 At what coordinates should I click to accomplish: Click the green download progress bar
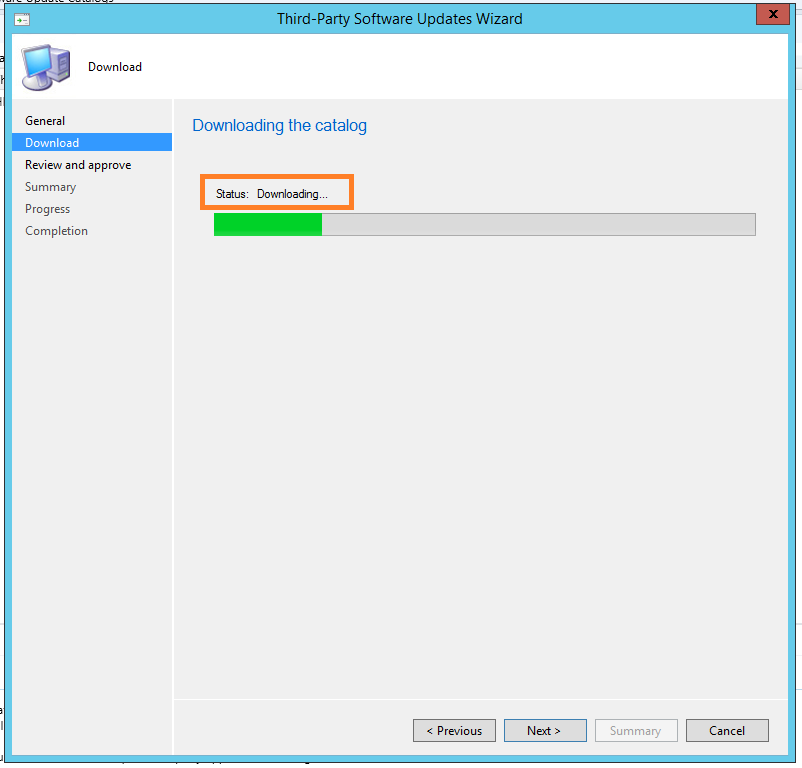point(484,224)
